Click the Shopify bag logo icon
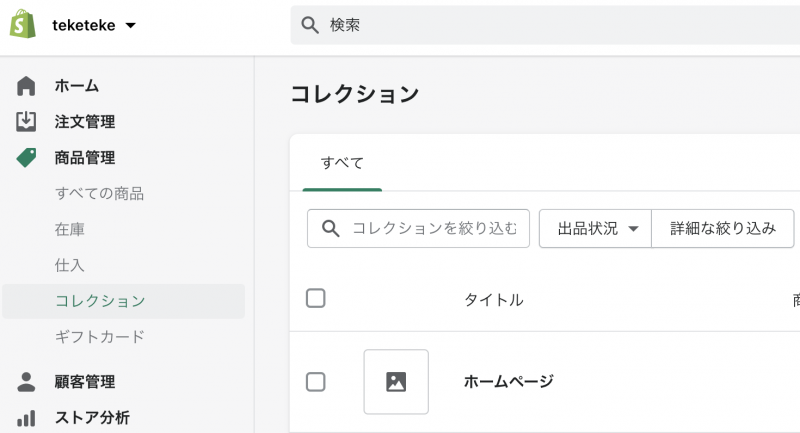This screenshot has height=433, width=800. click(23, 25)
